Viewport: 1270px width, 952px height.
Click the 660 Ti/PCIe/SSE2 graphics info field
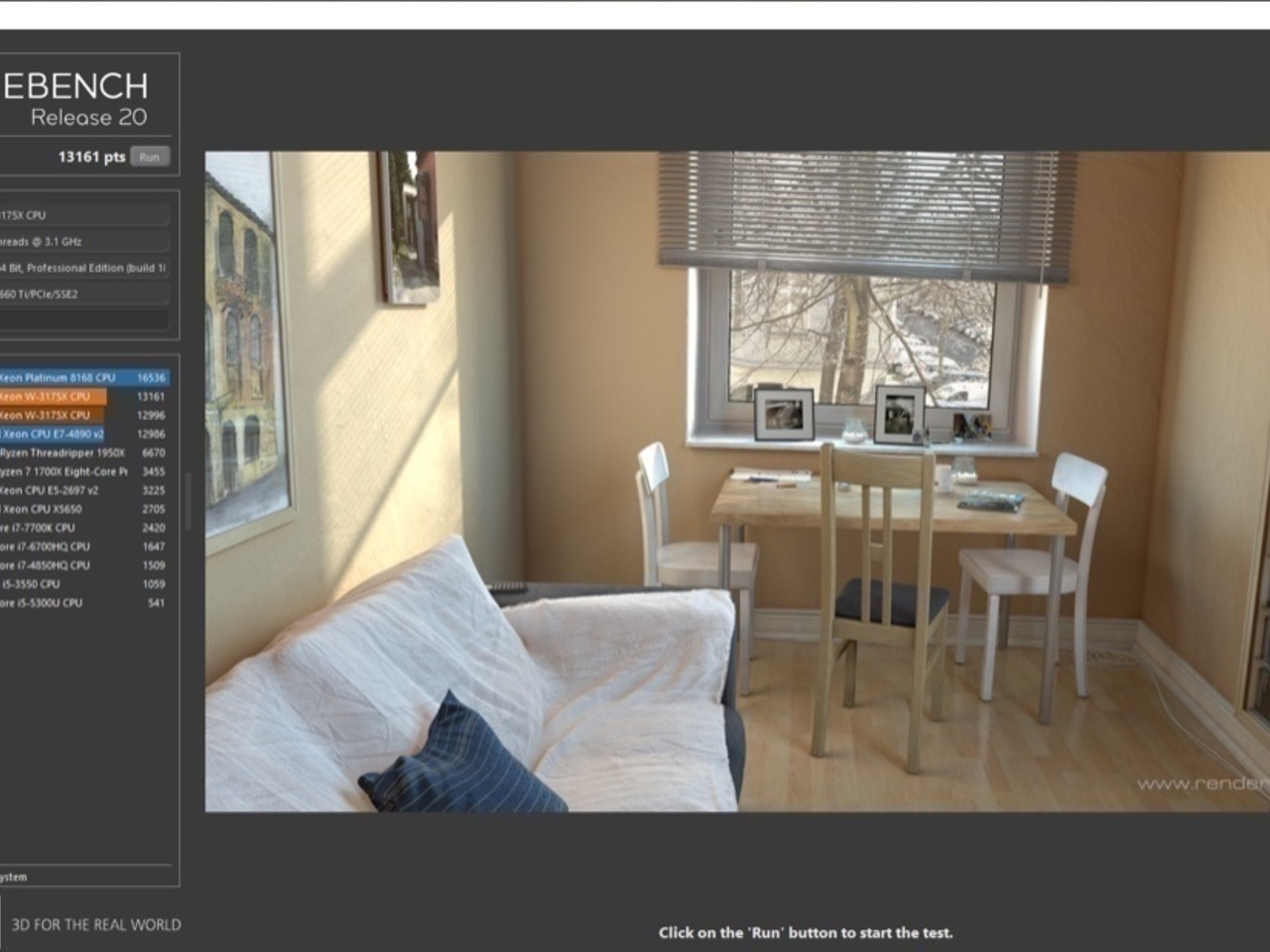pyautogui.click(x=83, y=295)
